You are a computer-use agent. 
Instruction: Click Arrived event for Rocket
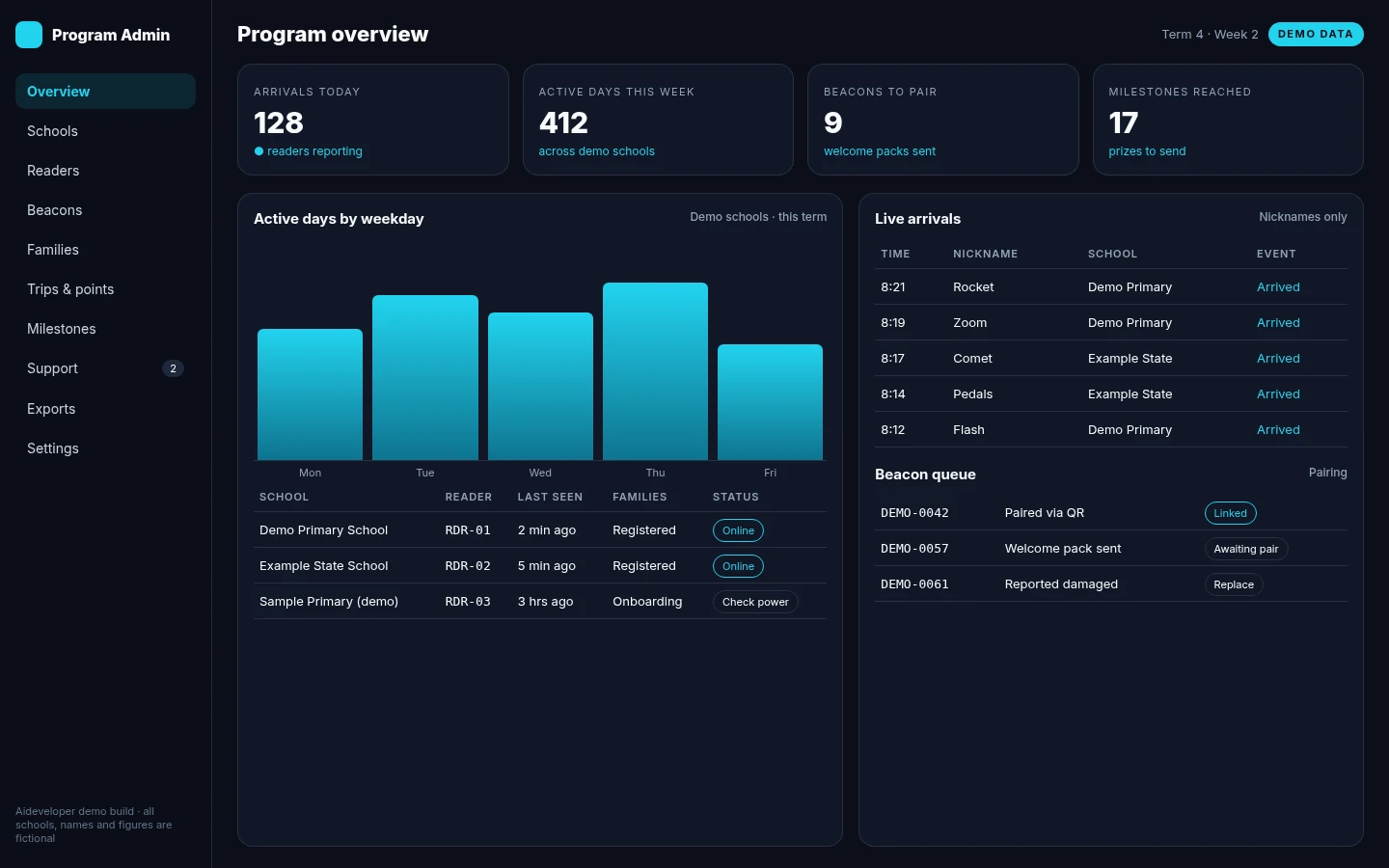pos(1278,287)
